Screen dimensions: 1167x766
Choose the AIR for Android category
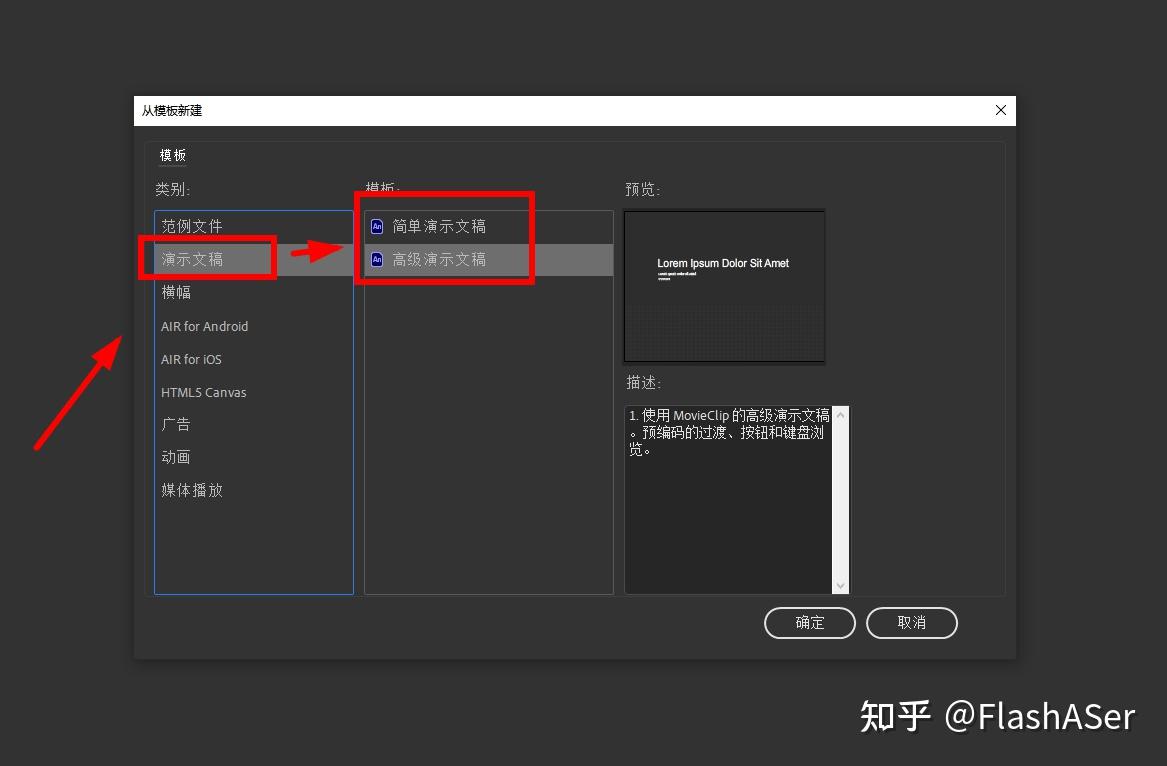[205, 326]
